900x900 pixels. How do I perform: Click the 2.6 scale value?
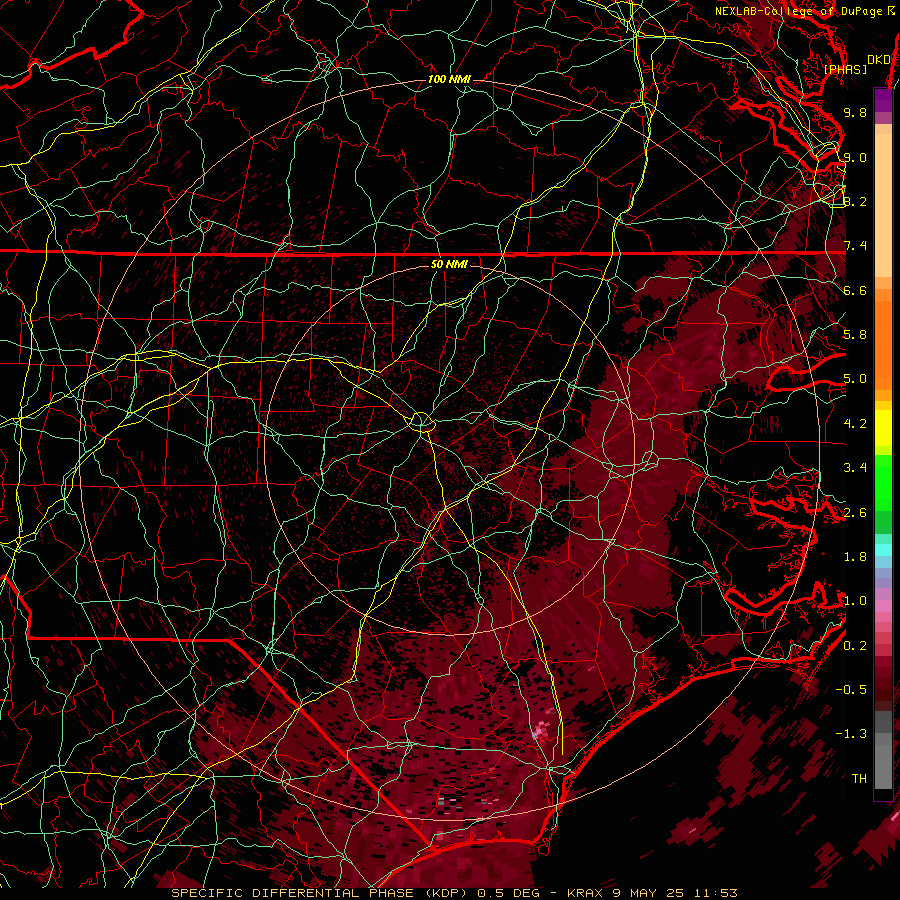click(x=855, y=513)
